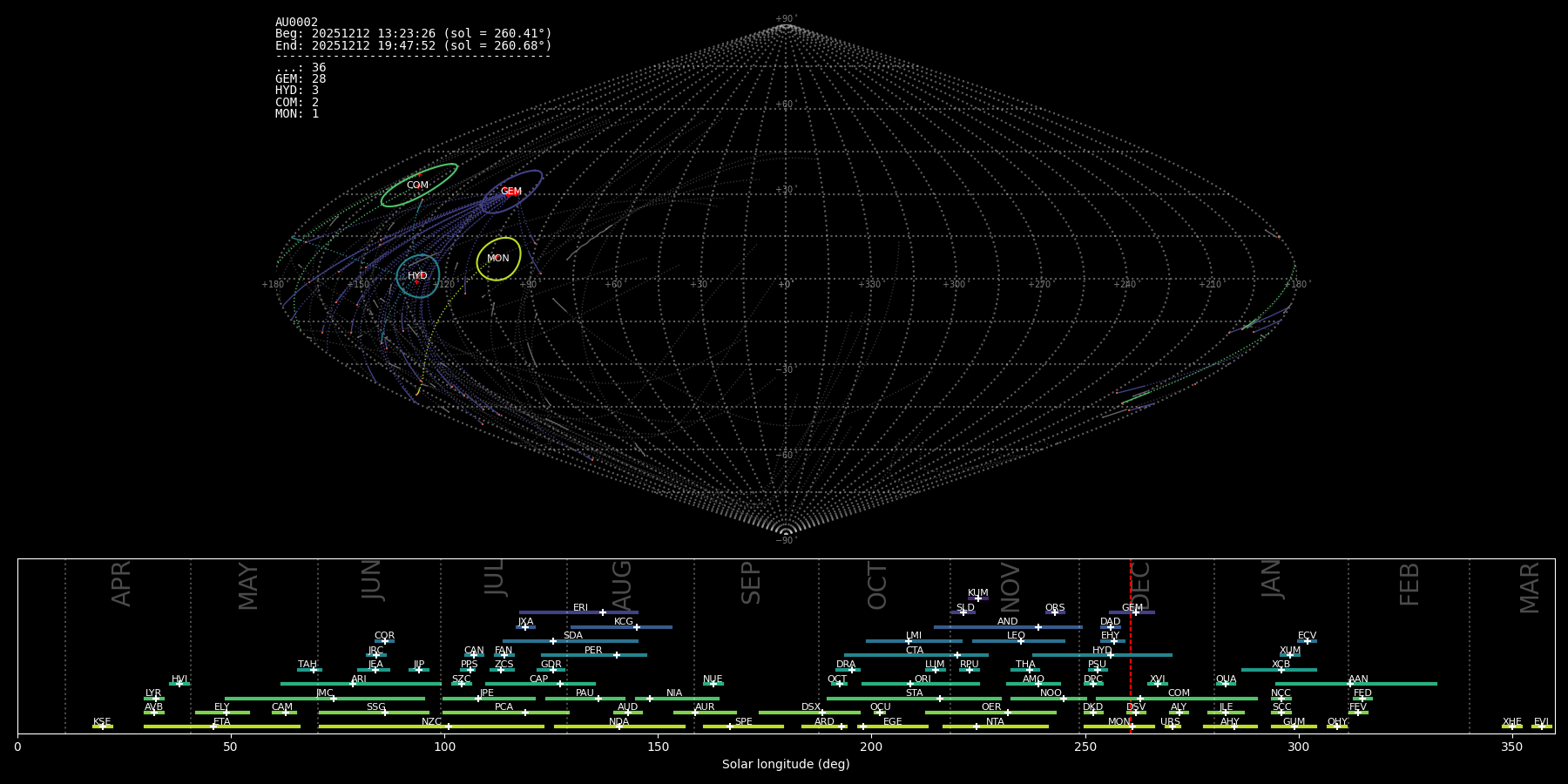Image resolution: width=1568 pixels, height=784 pixels.
Task: Click the ERI shower label in the timeline
Action: click(x=580, y=608)
